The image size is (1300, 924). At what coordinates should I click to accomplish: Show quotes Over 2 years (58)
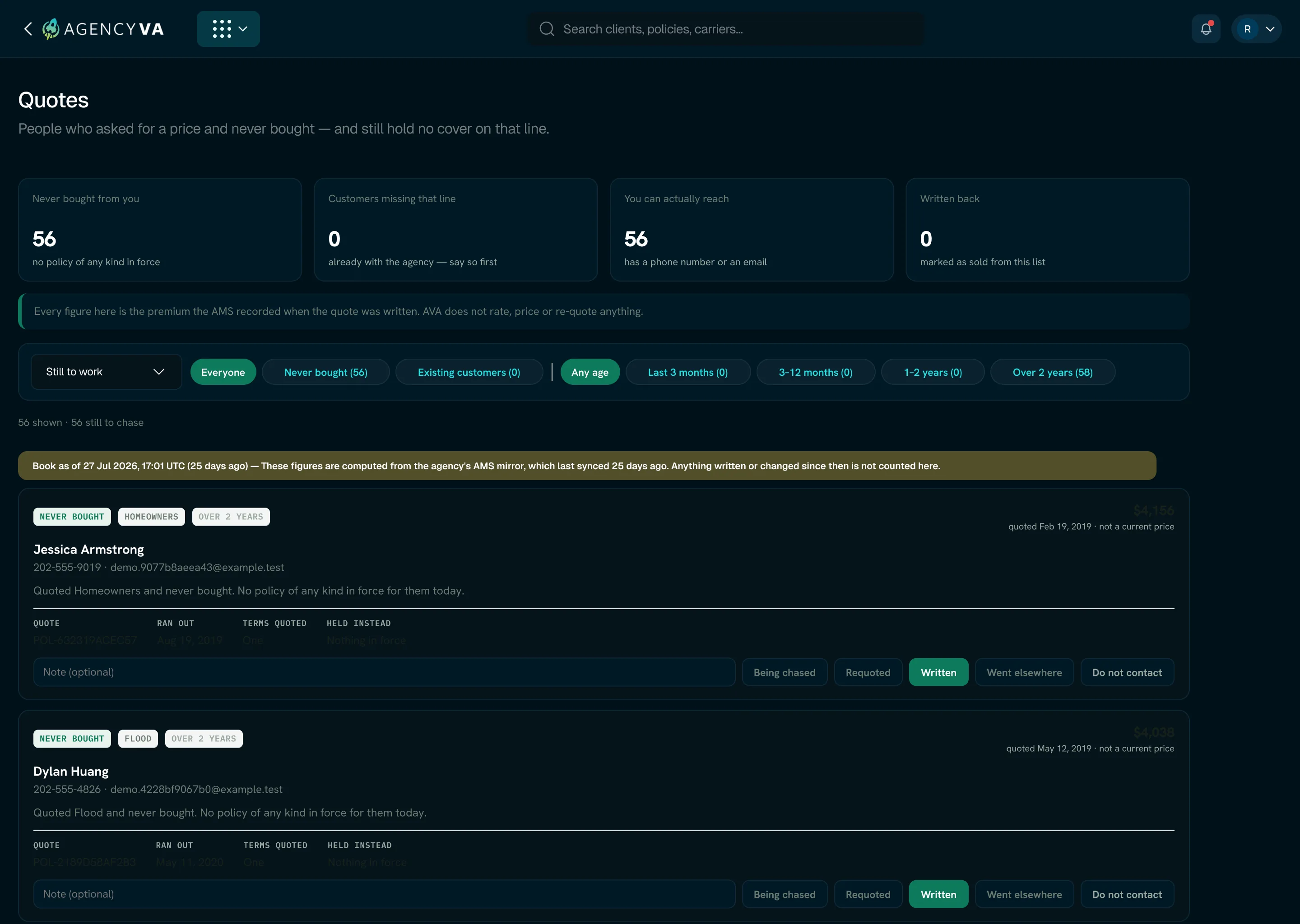[x=1052, y=372]
